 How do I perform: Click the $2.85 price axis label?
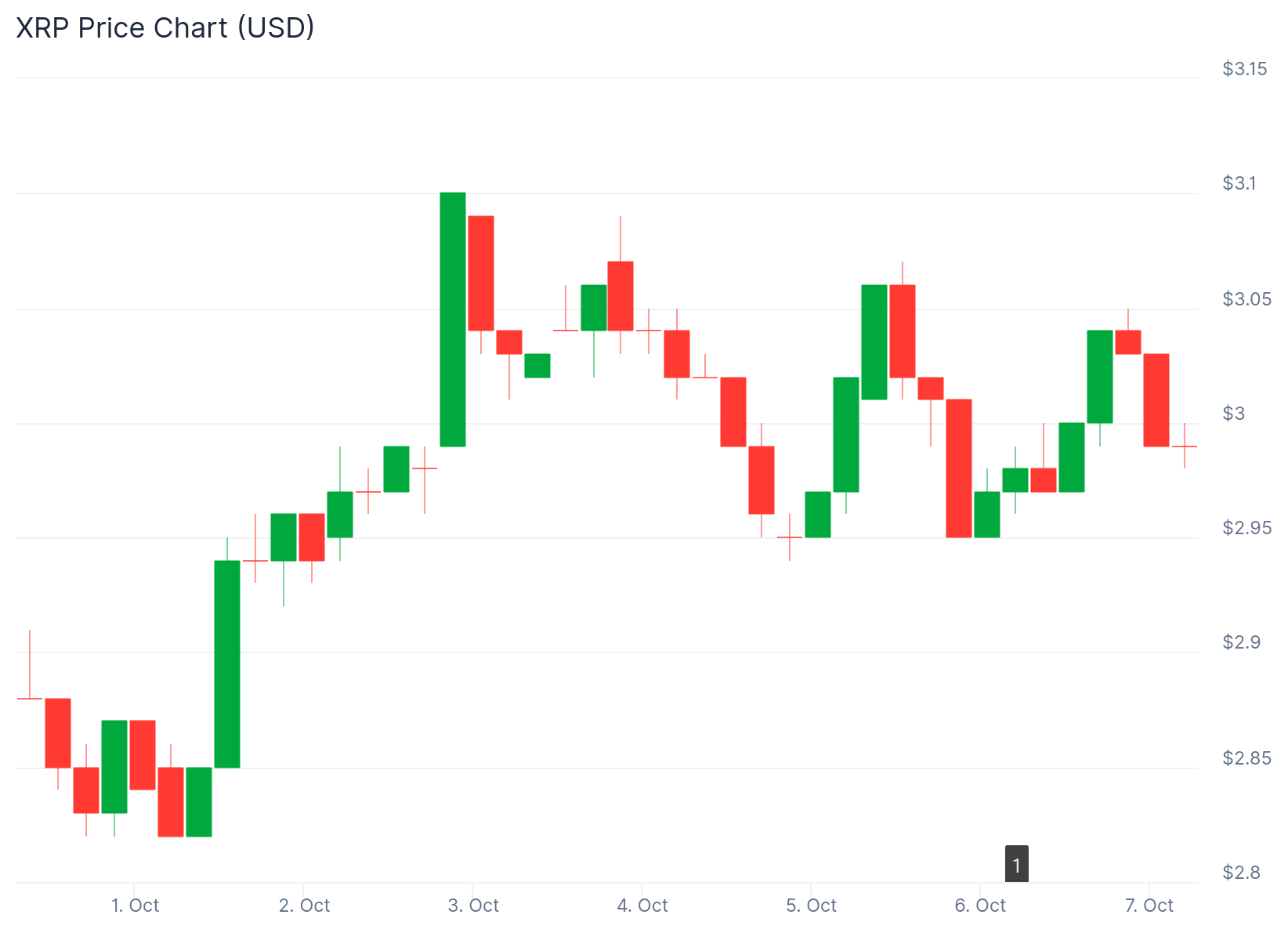(1246, 758)
